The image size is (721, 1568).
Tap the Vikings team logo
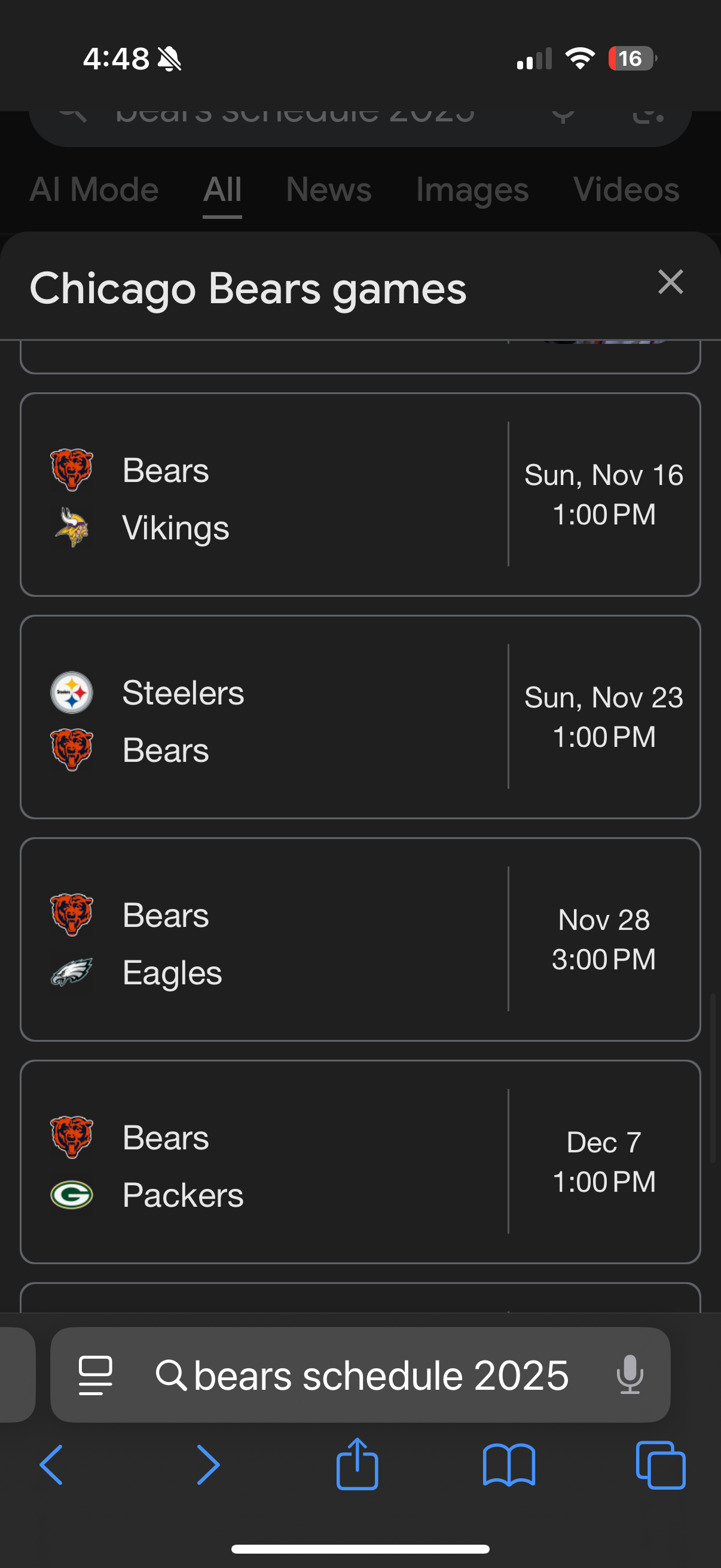[72, 527]
